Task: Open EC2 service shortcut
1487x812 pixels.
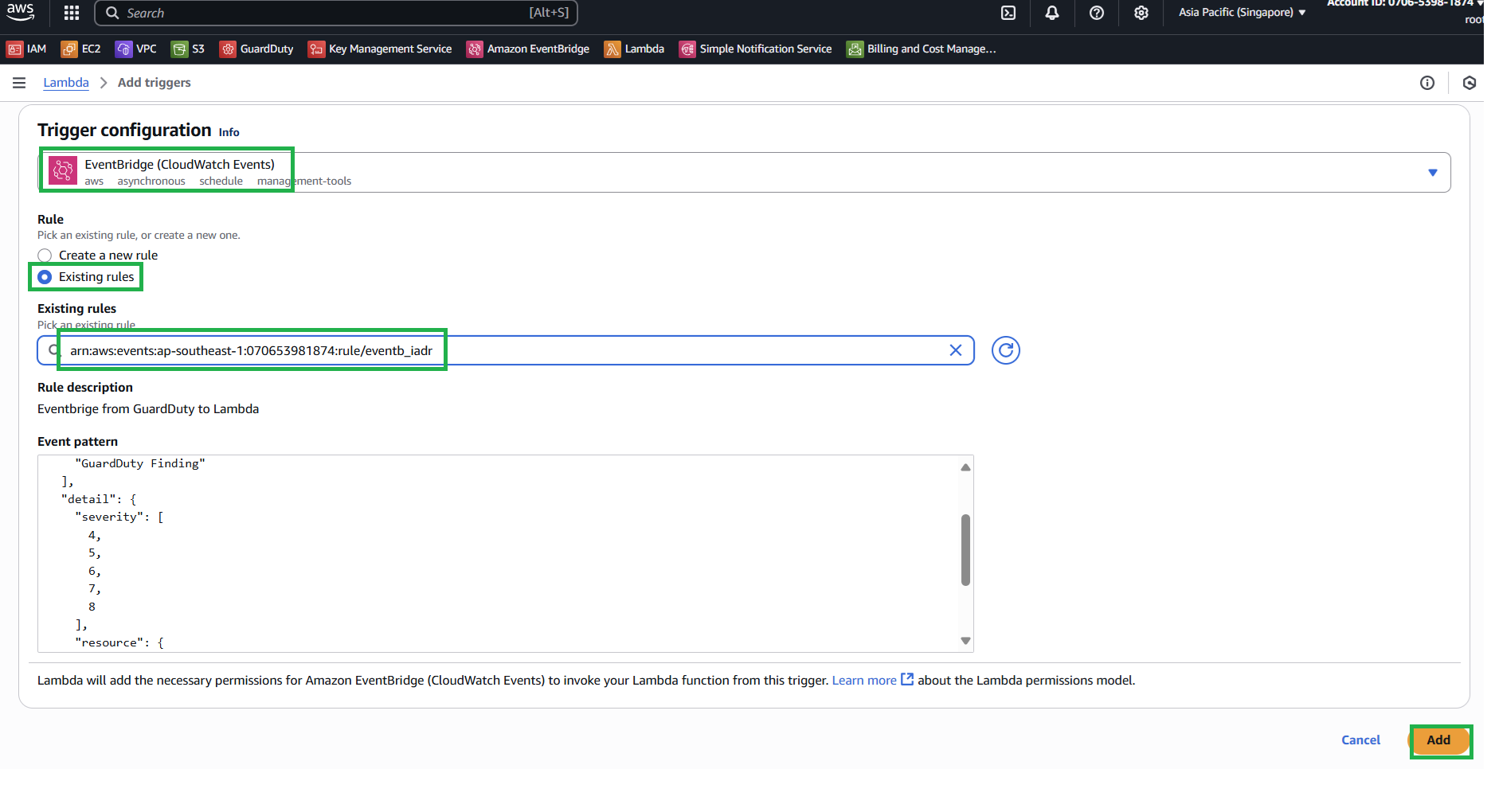Action: [x=80, y=49]
